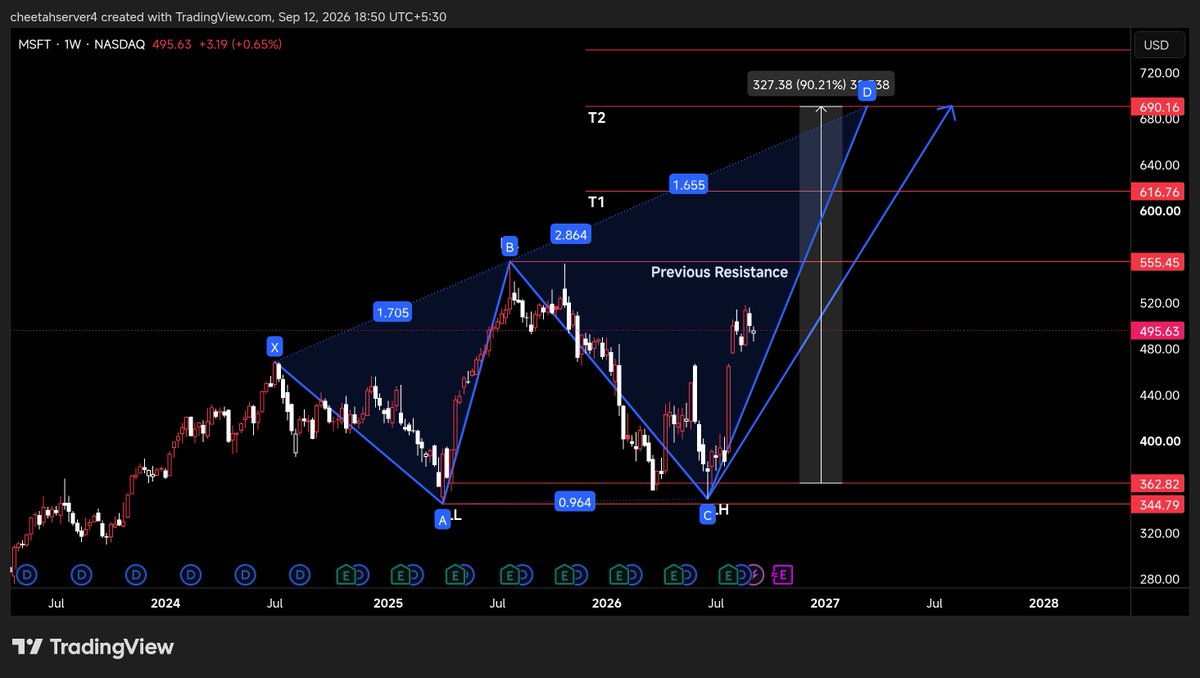Screen dimensions: 1200x678
Task: Select the Previous Resistance text annotation
Action: 719,272
